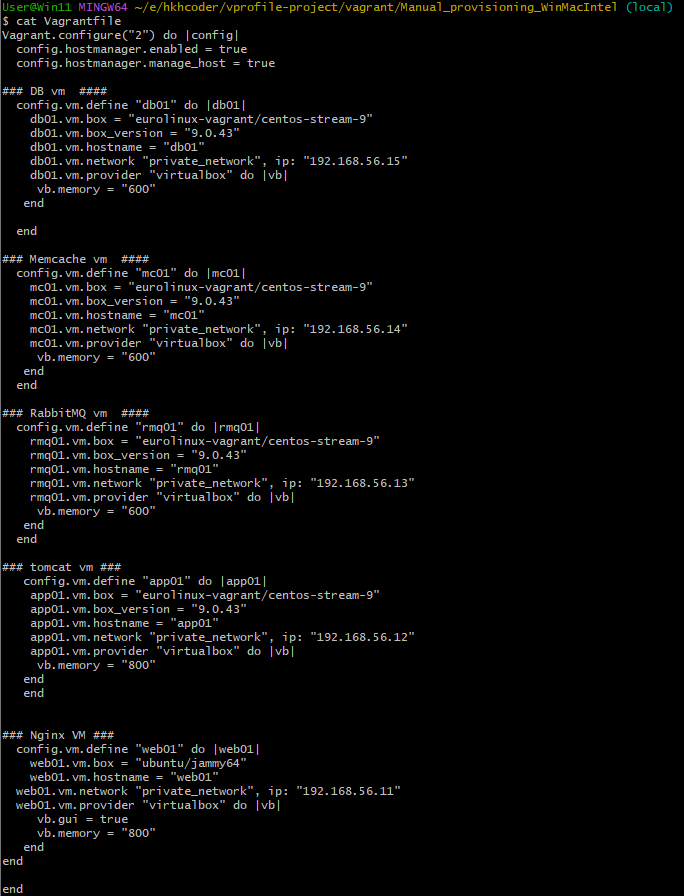Image resolution: width=684 pixels, height=896 pixels.
Task: Click the "(local)" text in the prompt
Action: click(x=651, y=8)
